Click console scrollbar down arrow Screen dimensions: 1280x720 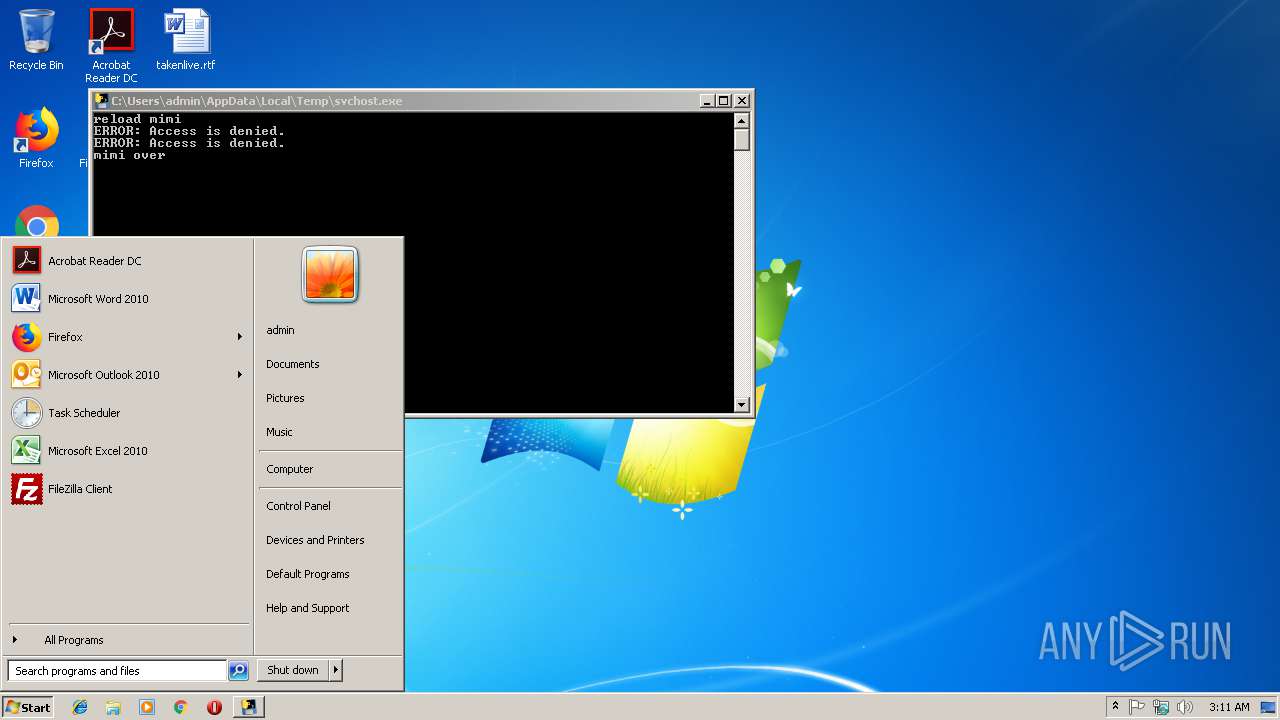click(741, 405)
